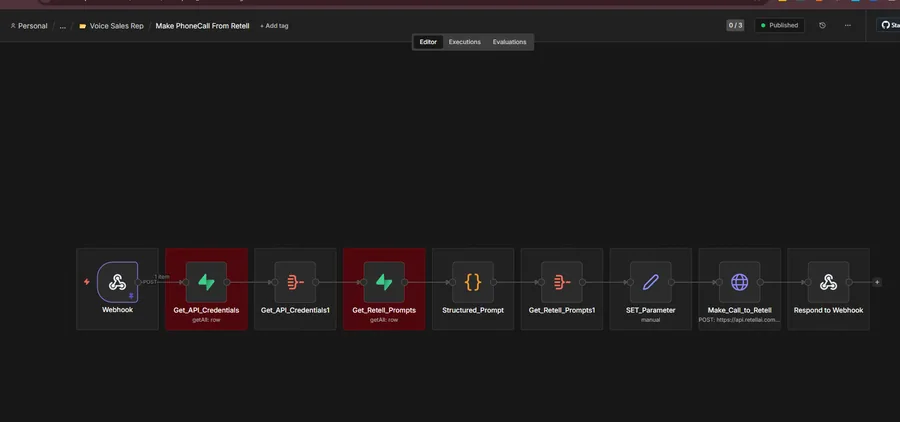Click the Structured_Prompt node label
The image size is (900, 422).
pyautogui.click(x=473, y=310)
